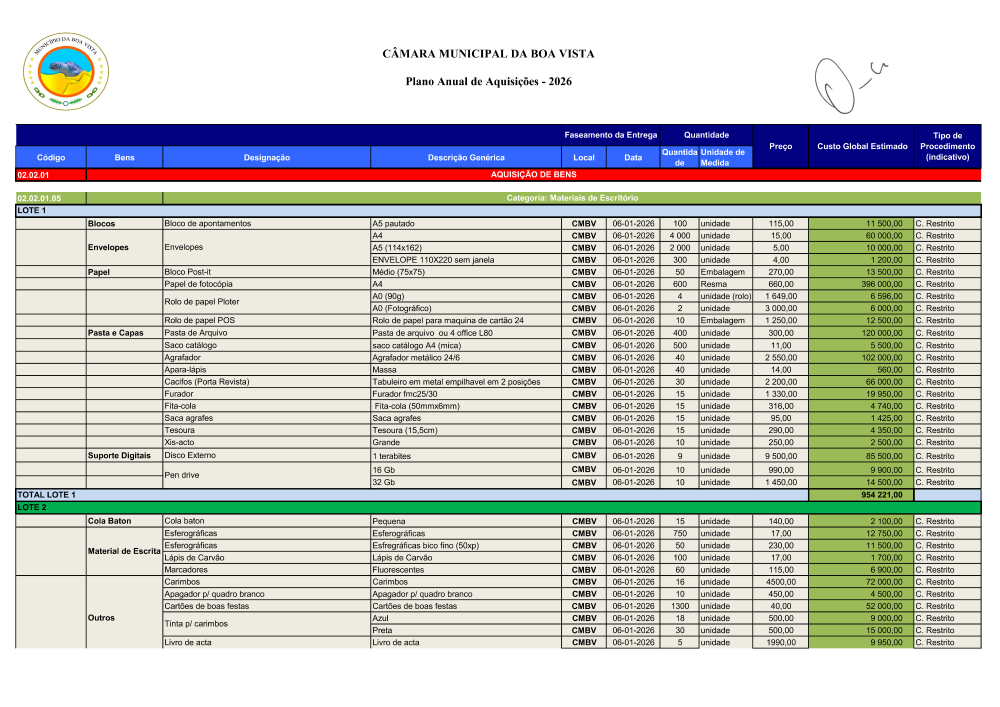
Task: Click the Plano Anual de Aquisições title
Action: click(x=488, y=80)
